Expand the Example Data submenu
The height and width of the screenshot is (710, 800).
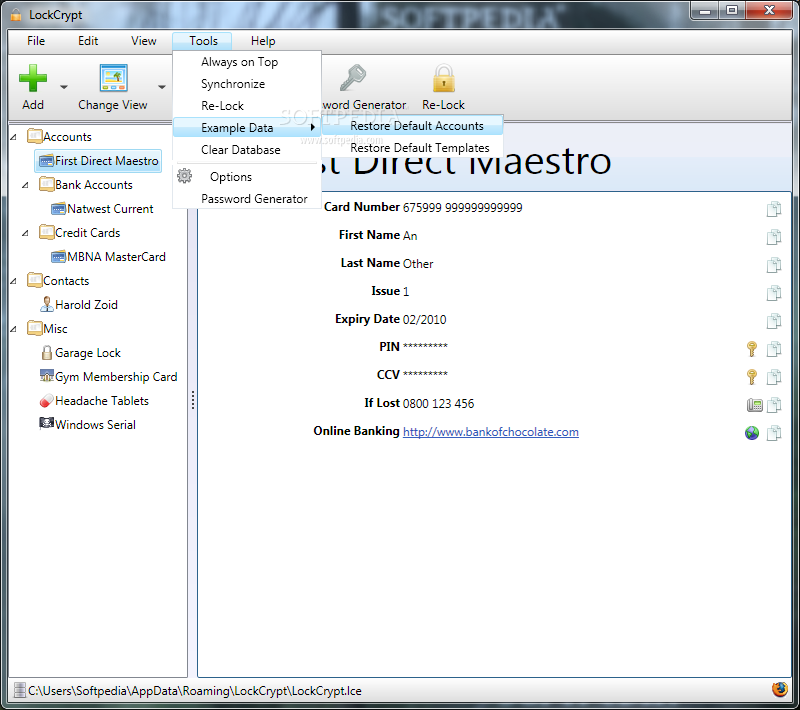[247, 128]
